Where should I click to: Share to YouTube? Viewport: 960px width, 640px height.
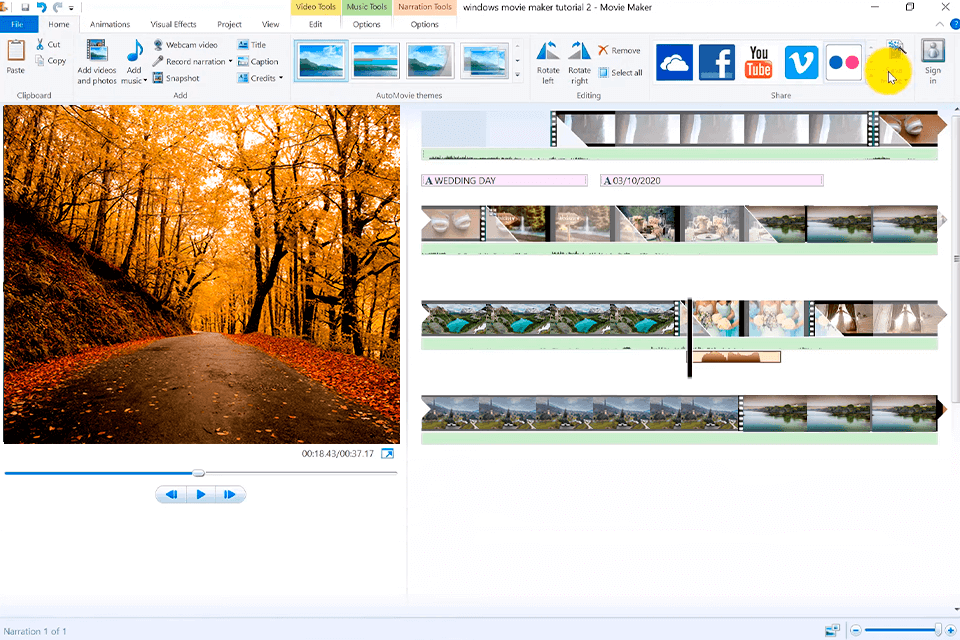[759, 62]
